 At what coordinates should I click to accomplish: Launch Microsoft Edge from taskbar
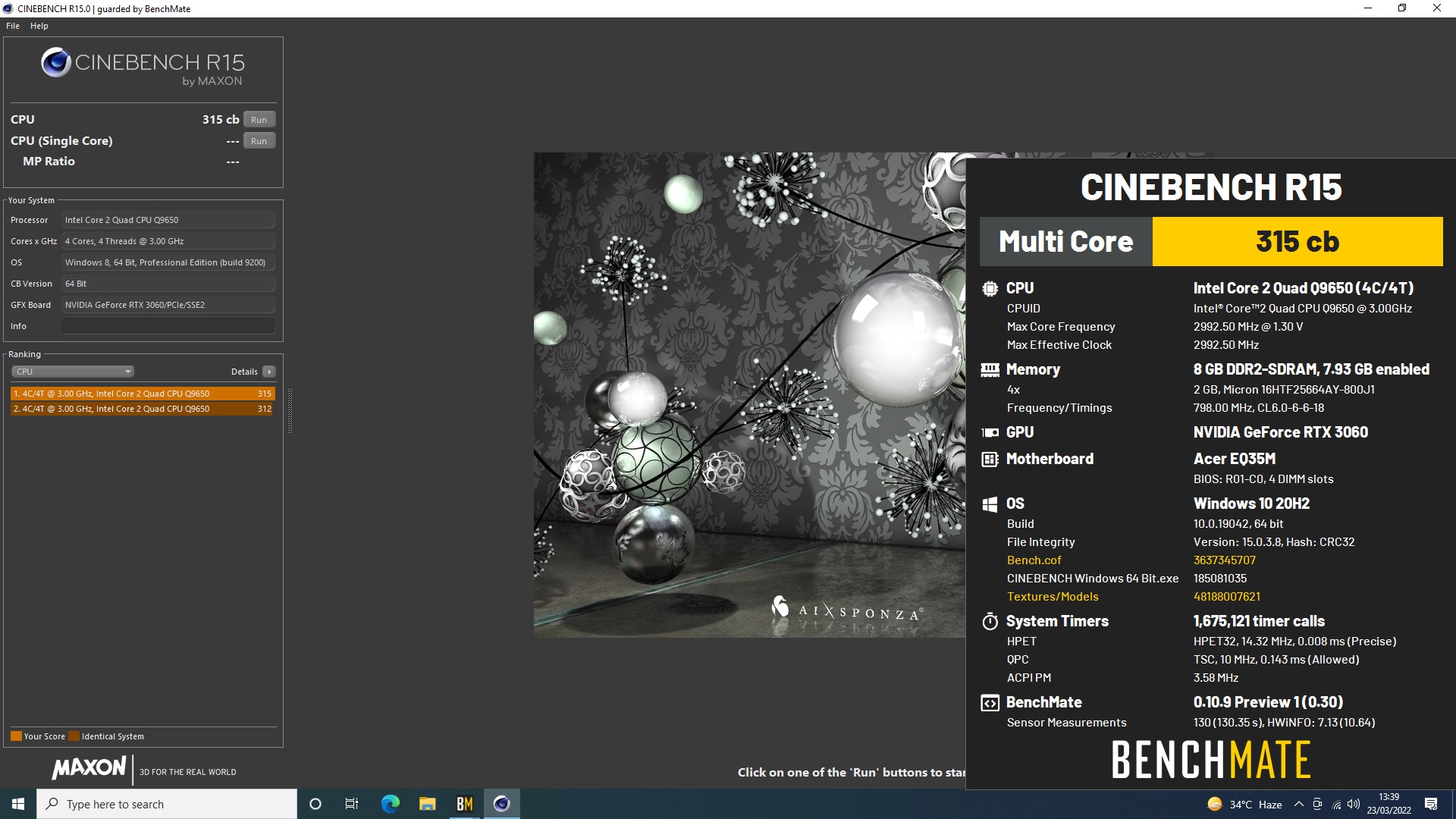pyautogui.click(x=390, y=804)
